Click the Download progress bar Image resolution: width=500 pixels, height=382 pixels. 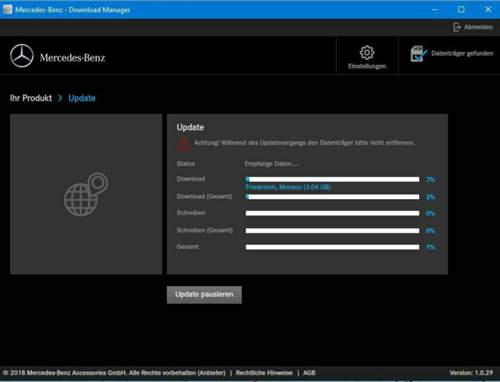click(332, 179)
